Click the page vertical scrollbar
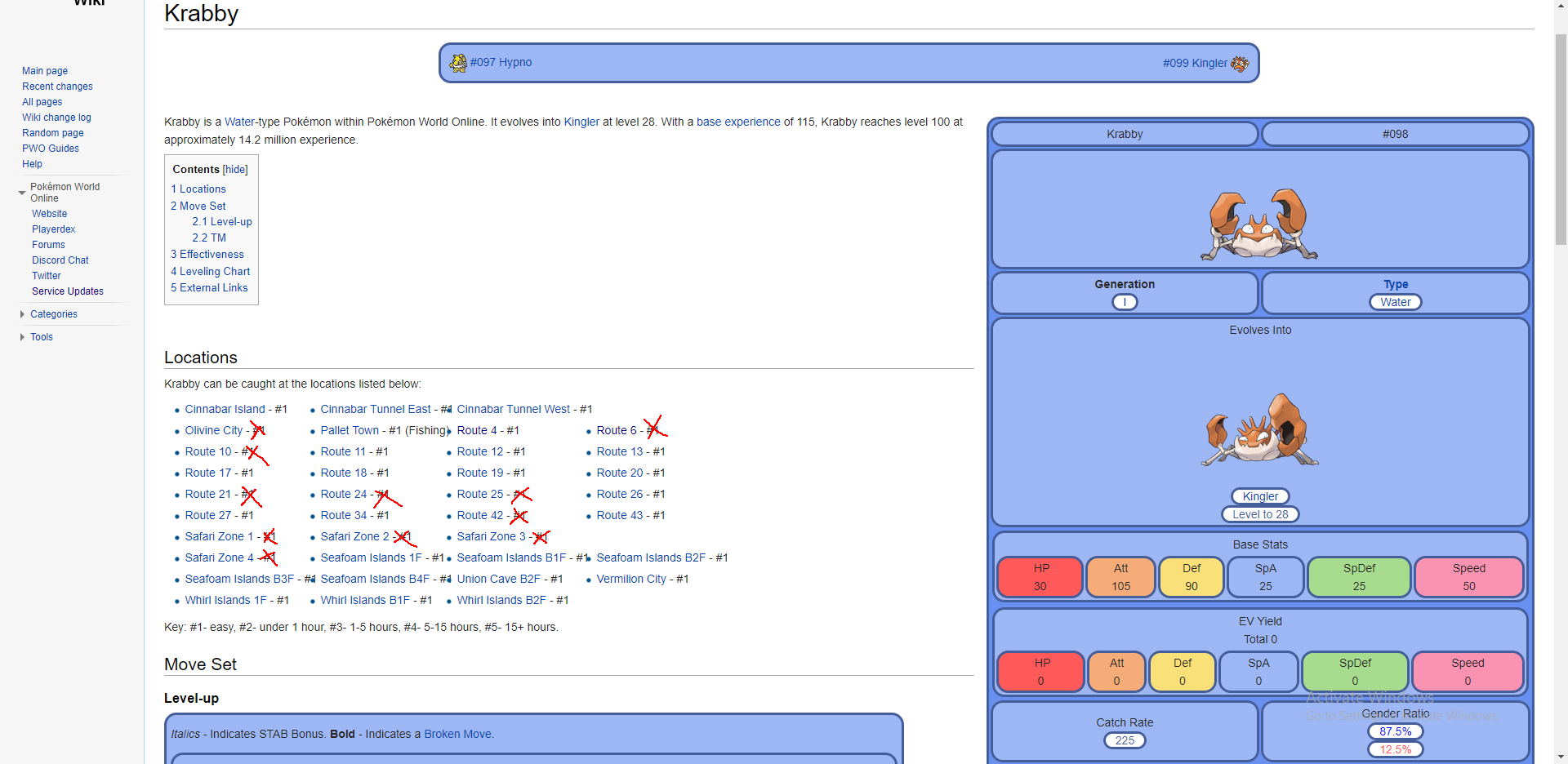The image size is (1568, 764). (x=1561, y=139)
